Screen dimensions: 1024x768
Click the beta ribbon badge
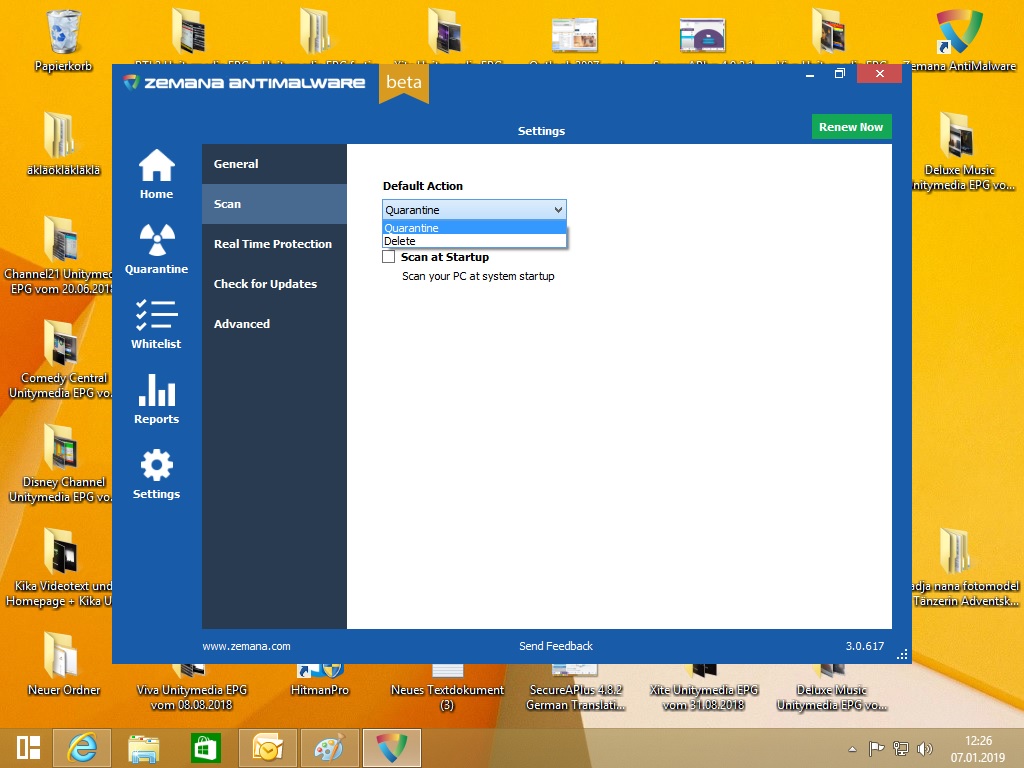click(404, 84)
